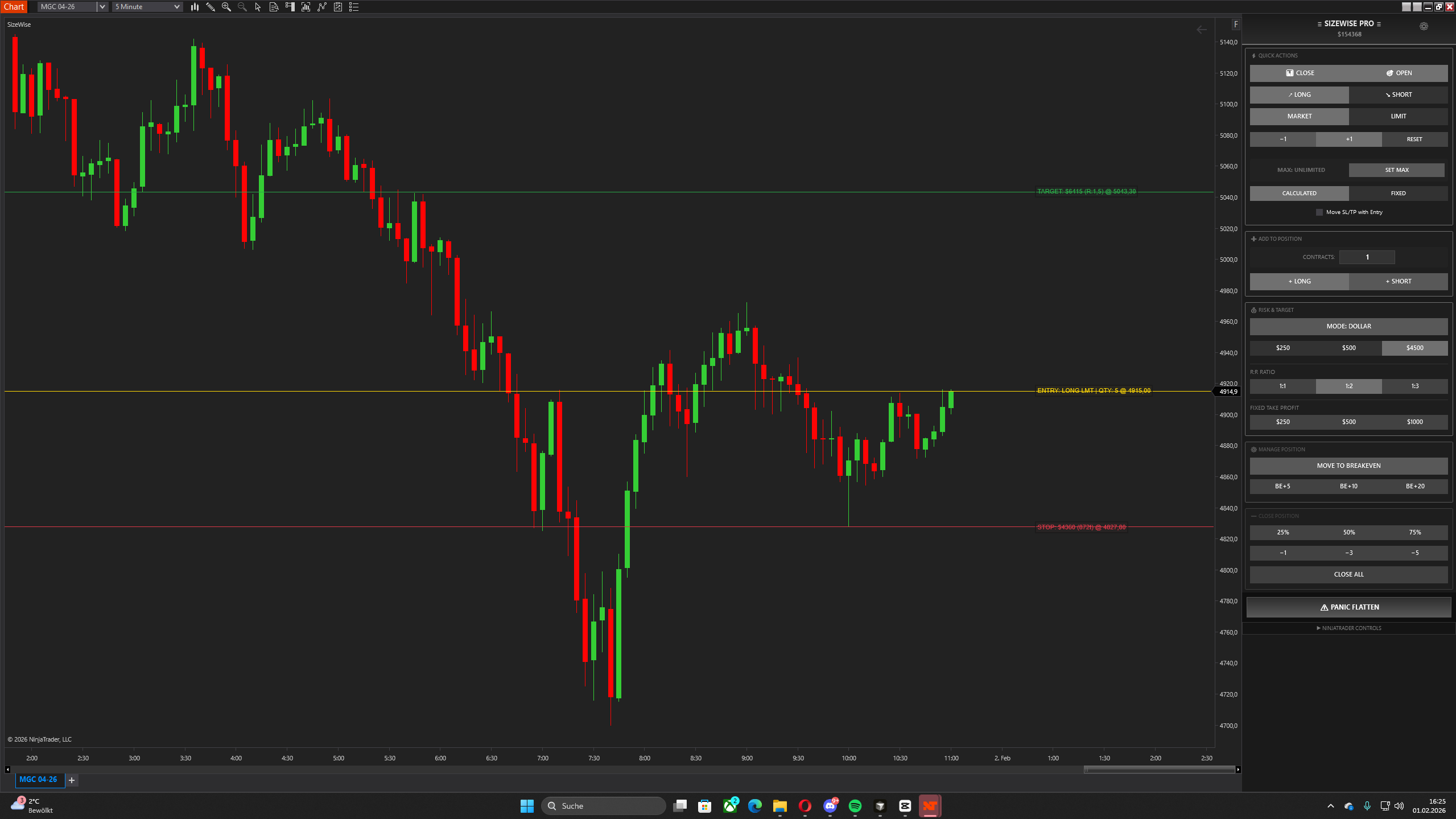
Task: Expand the NinjaTrader Controls section
Action: pos(1348,628)
